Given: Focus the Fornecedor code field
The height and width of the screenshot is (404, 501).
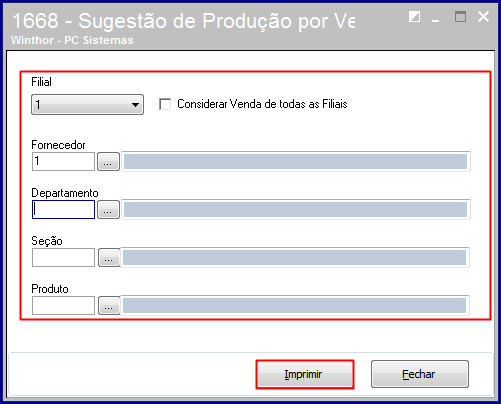Looking at the screenshot, I should click(63, 162).
